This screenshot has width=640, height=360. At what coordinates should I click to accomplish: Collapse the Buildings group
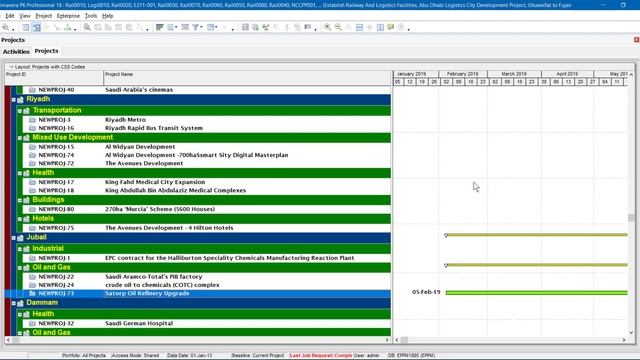click(x=20, y=200)
